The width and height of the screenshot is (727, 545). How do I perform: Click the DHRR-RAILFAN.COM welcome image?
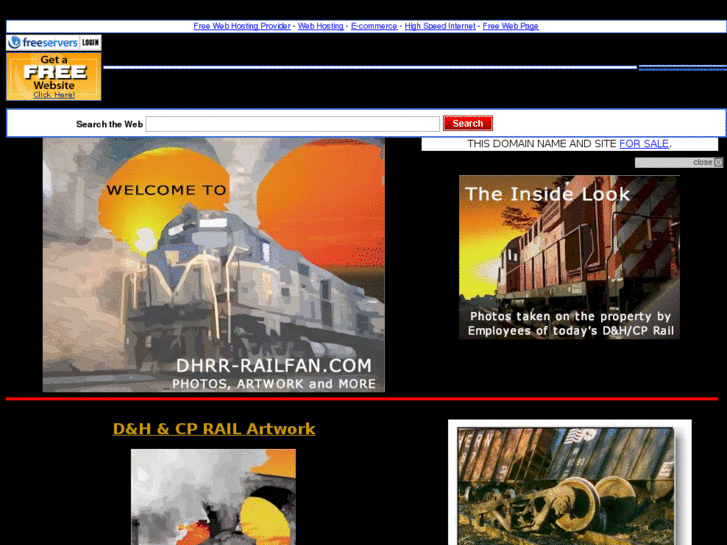pyautogui.click(x=214, y=265)
